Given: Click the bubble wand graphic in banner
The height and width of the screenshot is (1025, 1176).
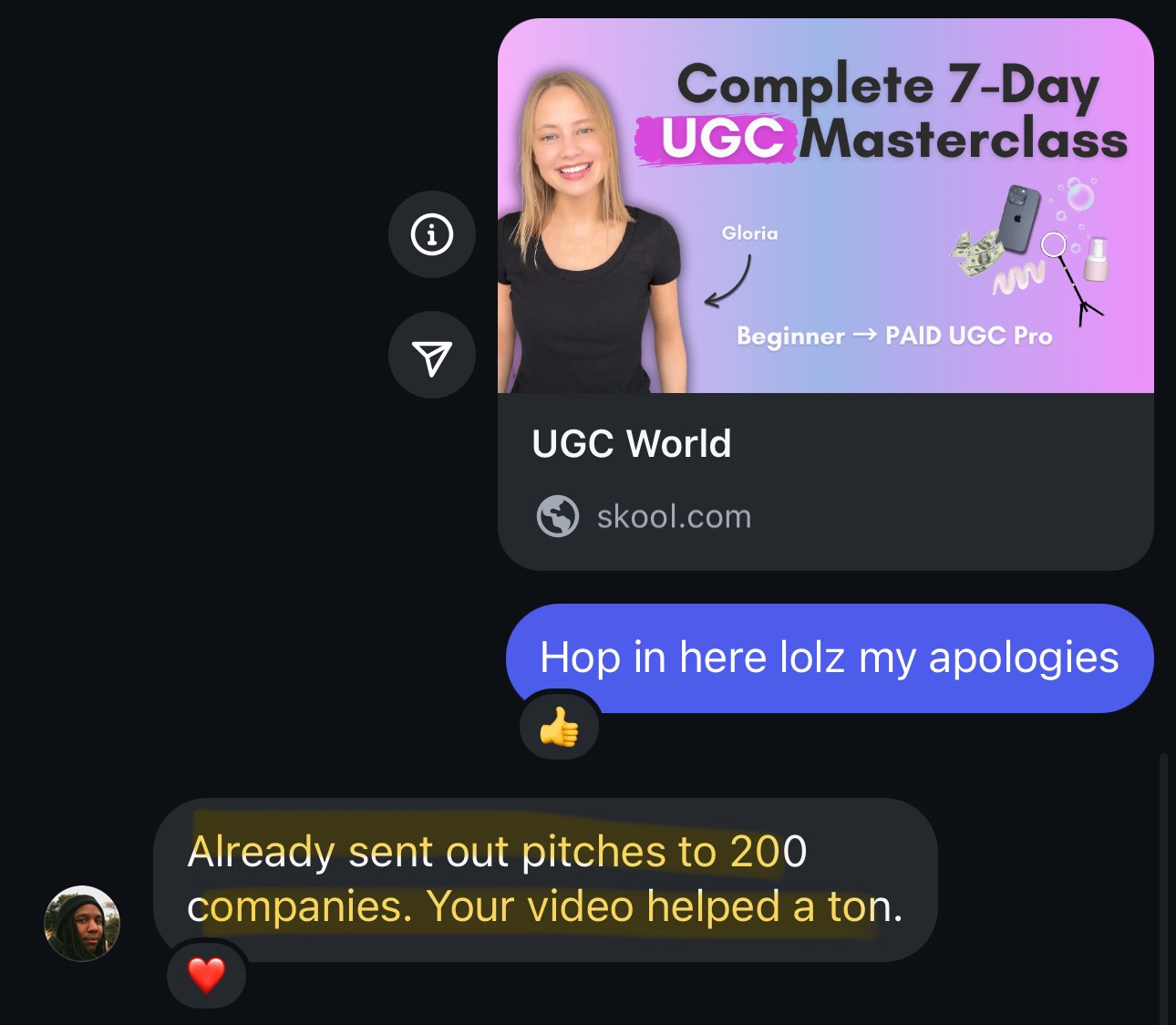Looking at the screenshot, I should (1073, 278).
